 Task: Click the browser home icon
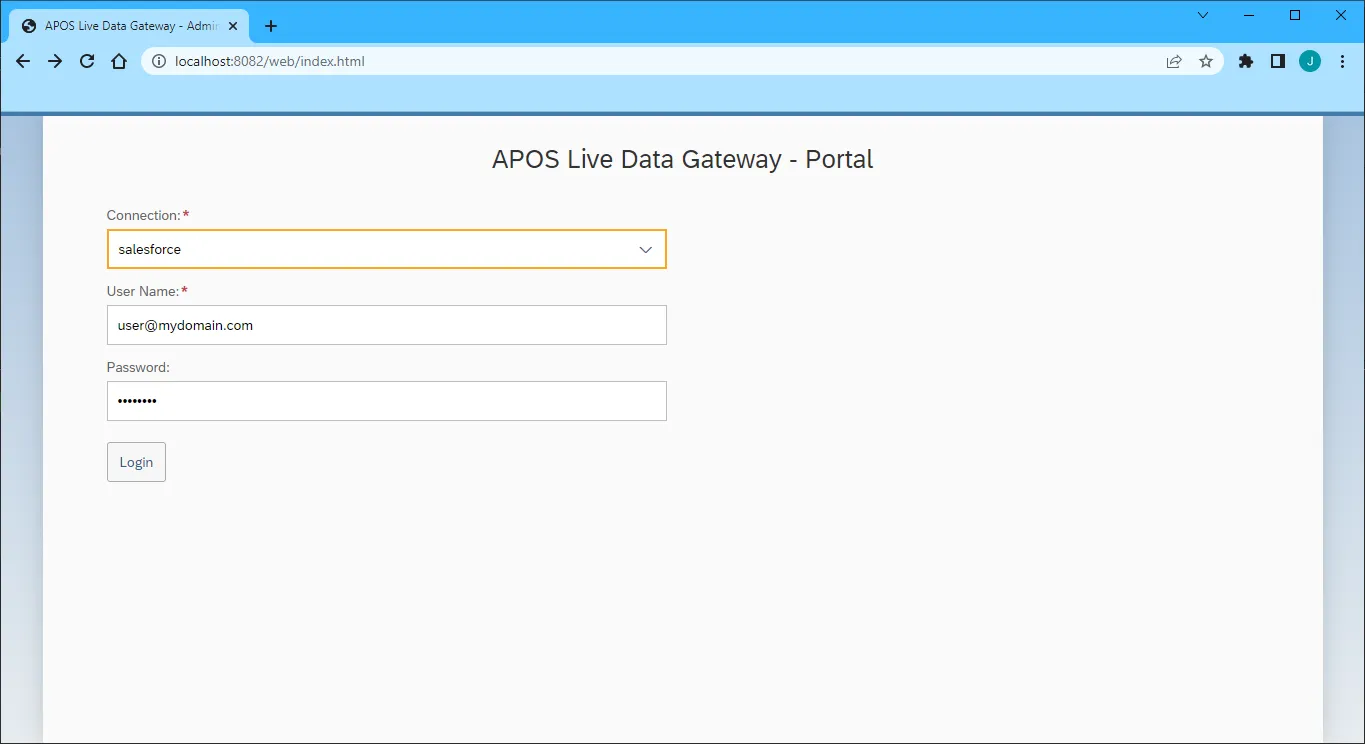click(x=119, y=61)
